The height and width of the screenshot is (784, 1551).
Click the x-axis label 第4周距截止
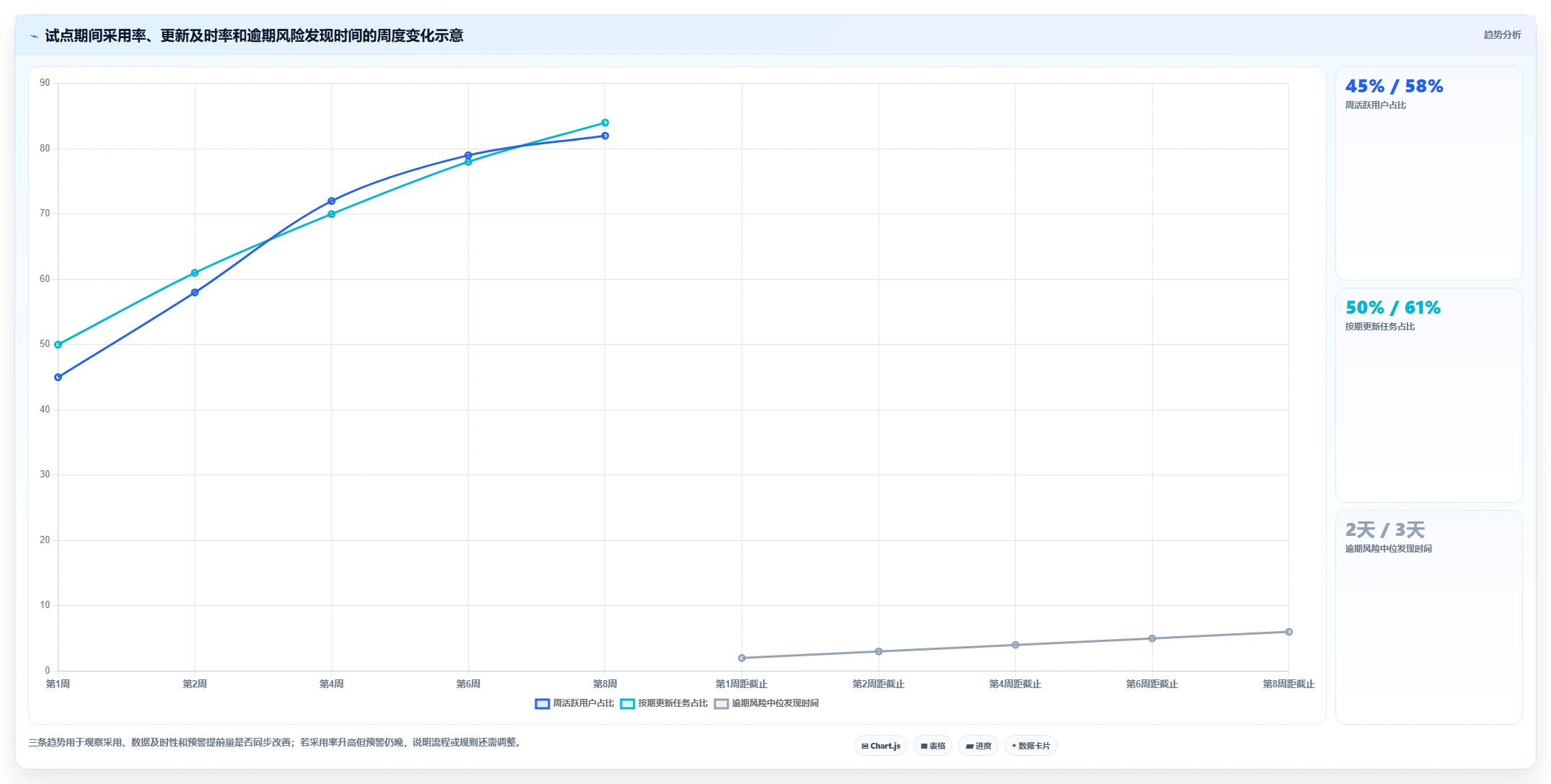pyautogui.click(x=1015, y=684)
